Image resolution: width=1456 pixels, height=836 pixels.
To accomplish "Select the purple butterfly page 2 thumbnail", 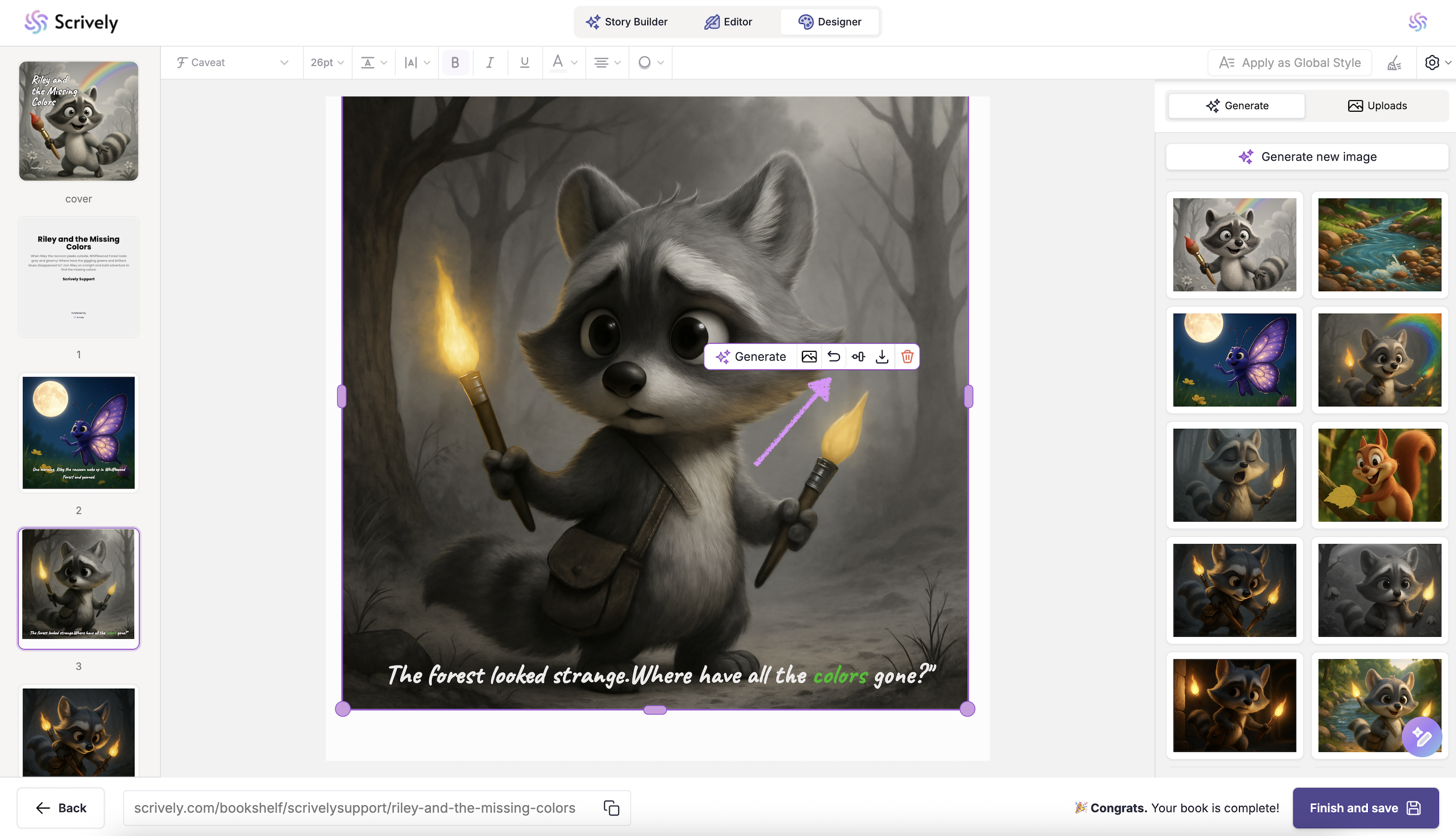I will pos(79,433).
